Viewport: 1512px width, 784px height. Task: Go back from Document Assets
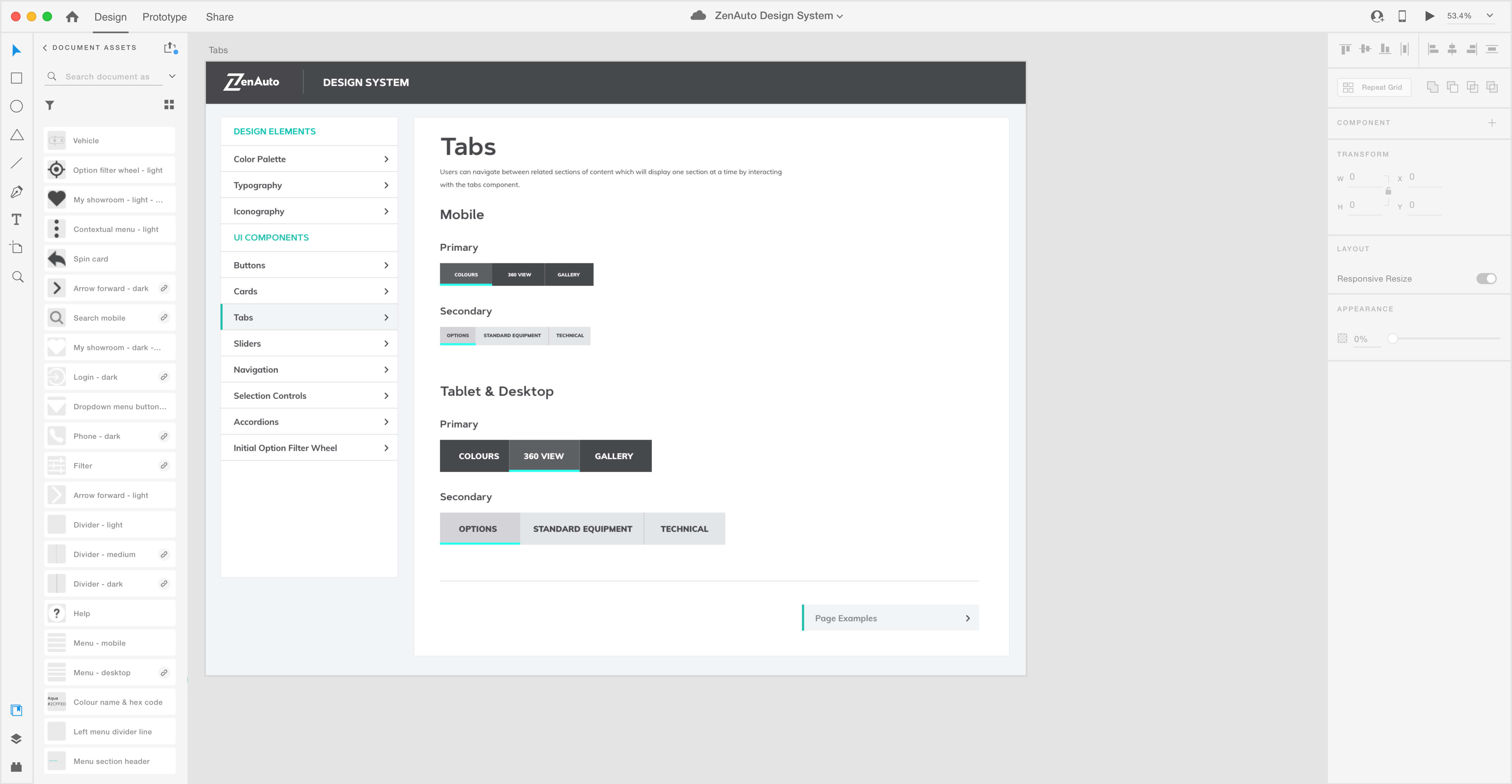pos(45,47)
